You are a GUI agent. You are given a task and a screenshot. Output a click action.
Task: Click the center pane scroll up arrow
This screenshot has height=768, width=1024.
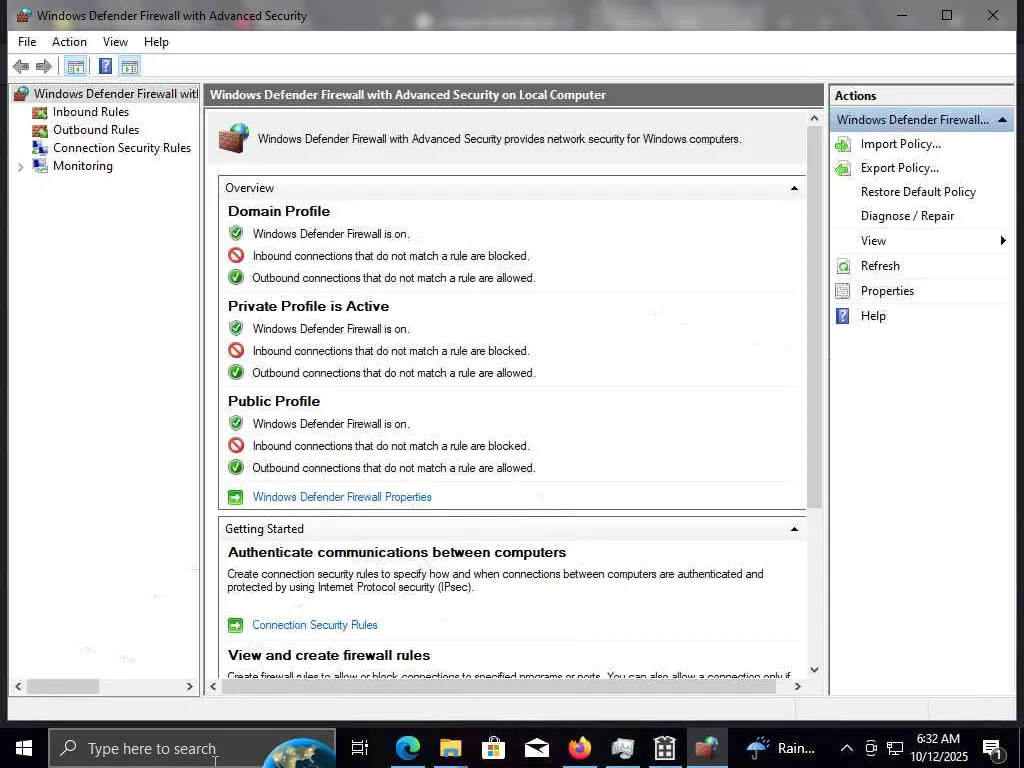click(x=814, y=118)
